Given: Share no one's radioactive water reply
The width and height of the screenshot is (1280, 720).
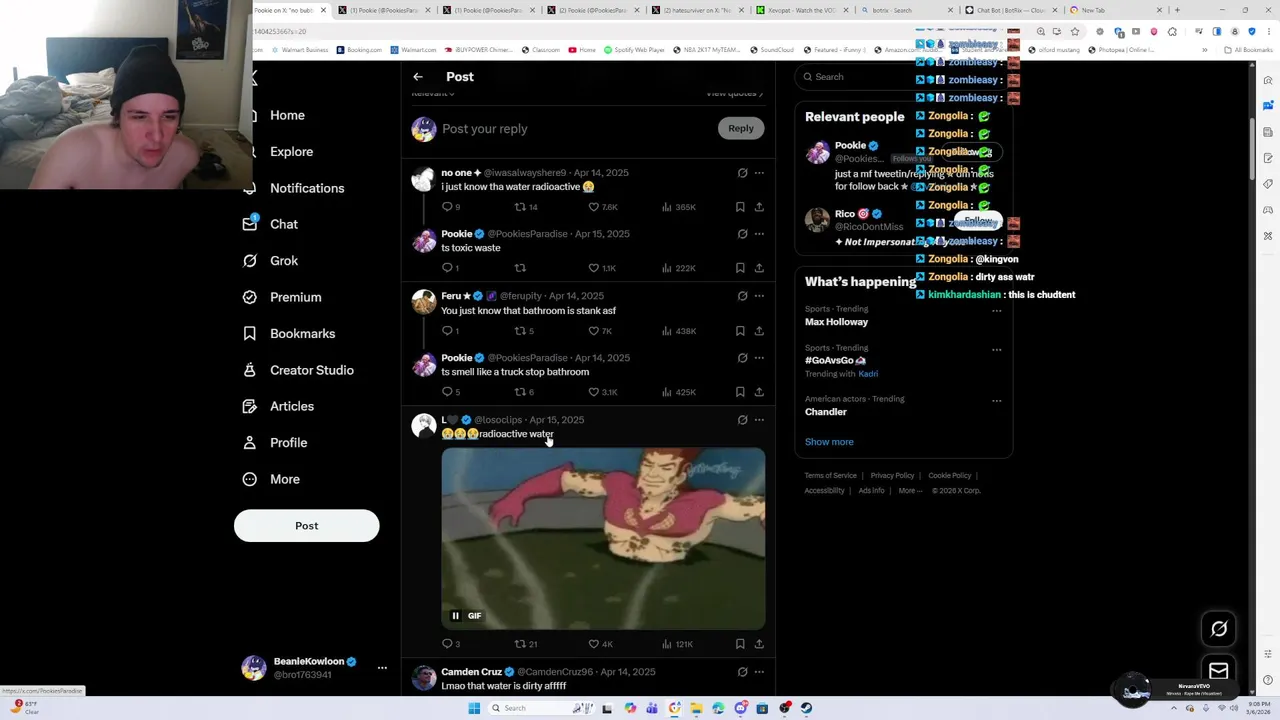Looking at the screenshot, I should [x=759, y=207].
